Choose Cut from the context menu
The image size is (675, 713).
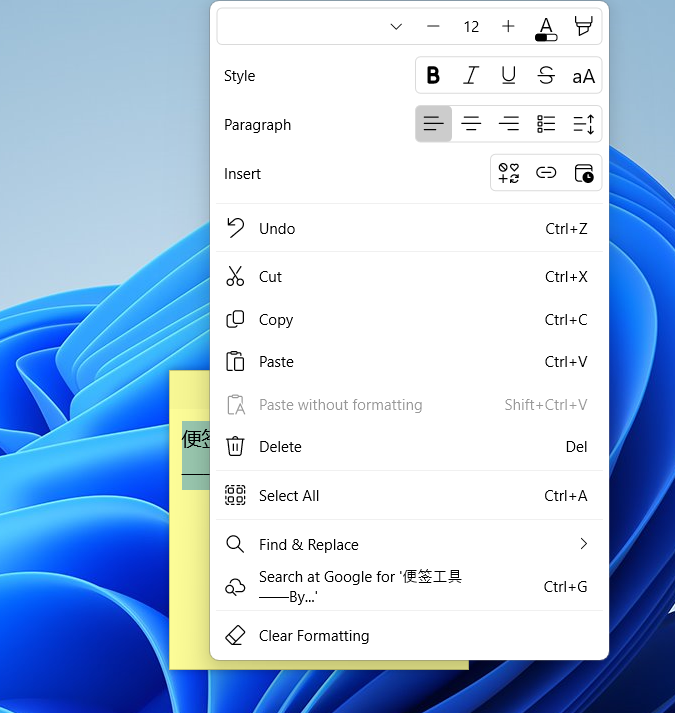point(409,276)
